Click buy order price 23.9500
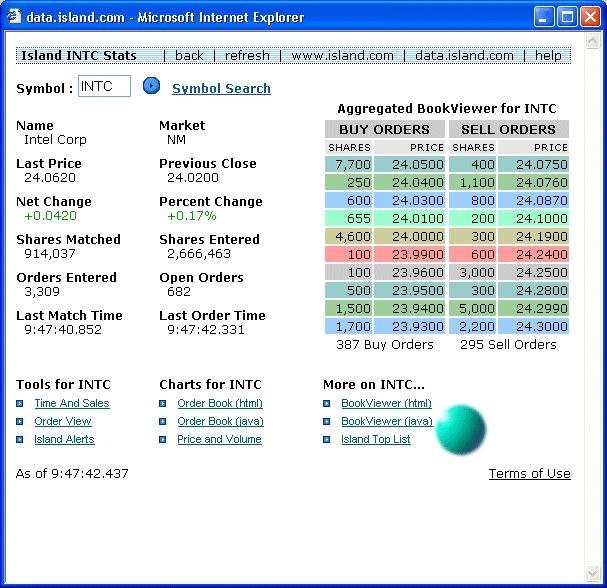This screenshot has width=607, height=588. (409, 290)
